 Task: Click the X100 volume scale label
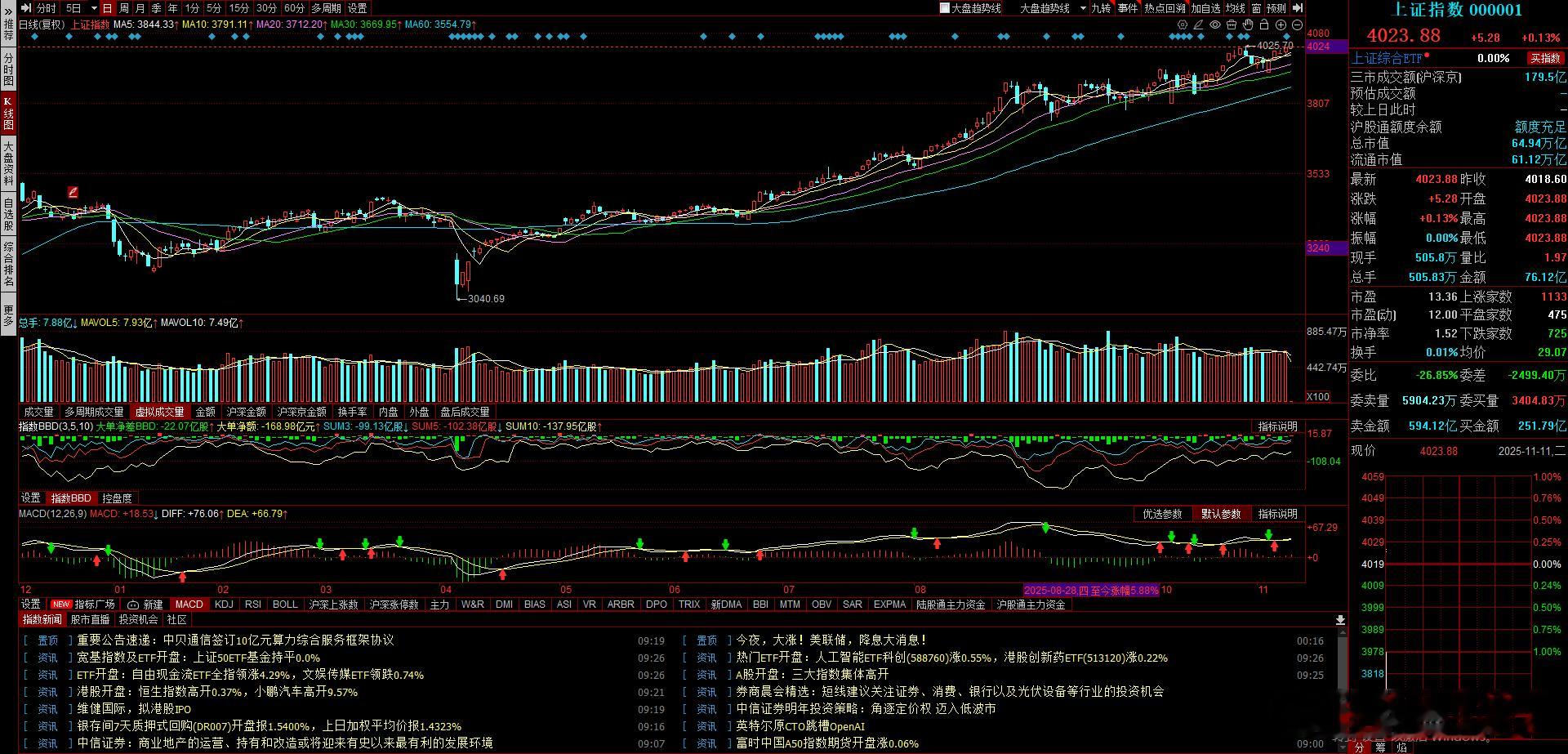tap(1318, 397)
